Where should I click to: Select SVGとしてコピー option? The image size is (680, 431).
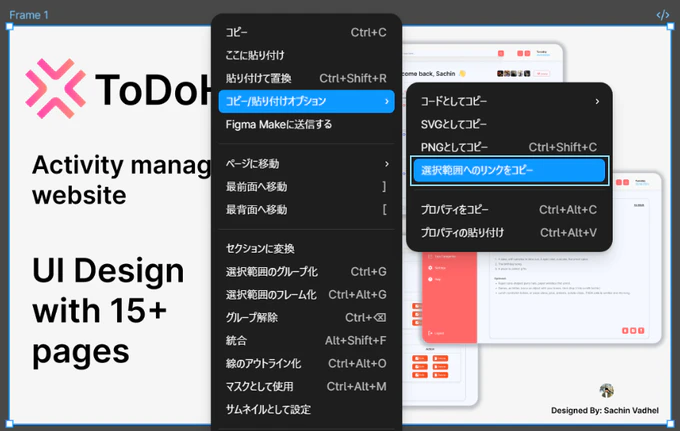pos(509,124)
